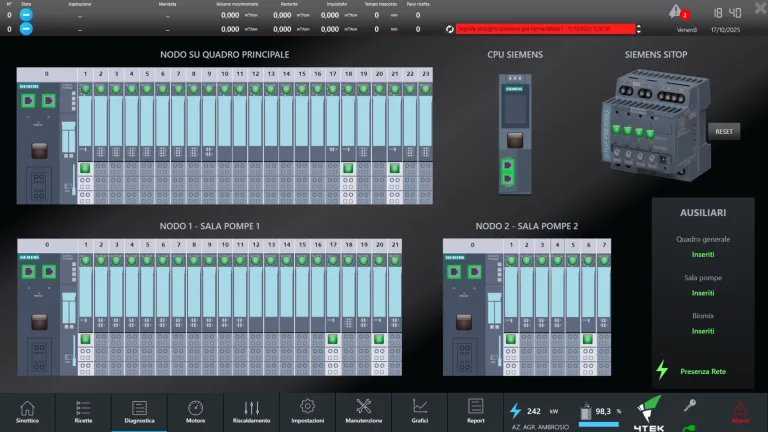Image resolution: width=768 pixels, height=432 pixels.
Task: Open Impostazioni gear settings
Action: [307, 412]
